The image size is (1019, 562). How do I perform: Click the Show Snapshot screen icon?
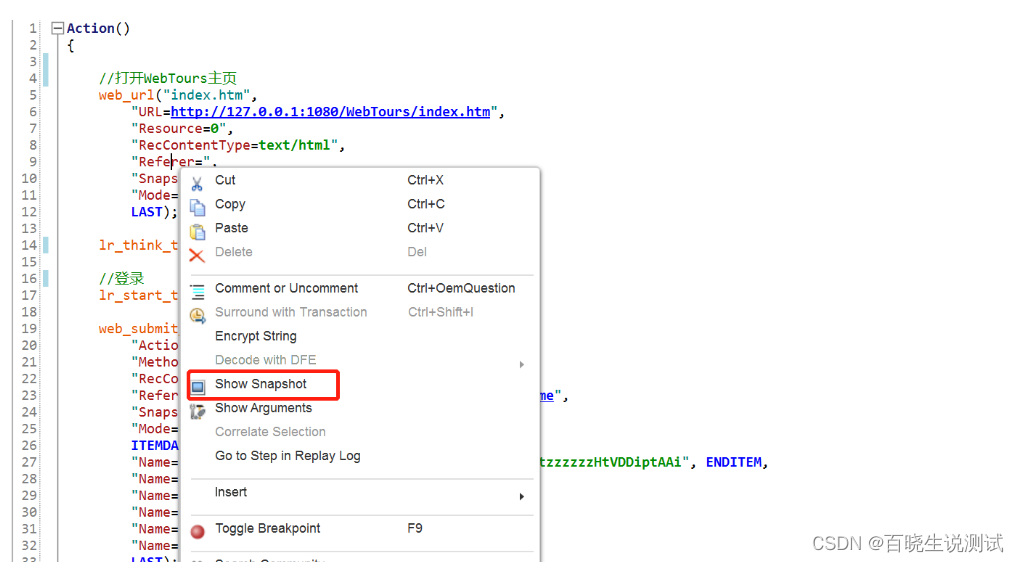click(x=198, y=387)
